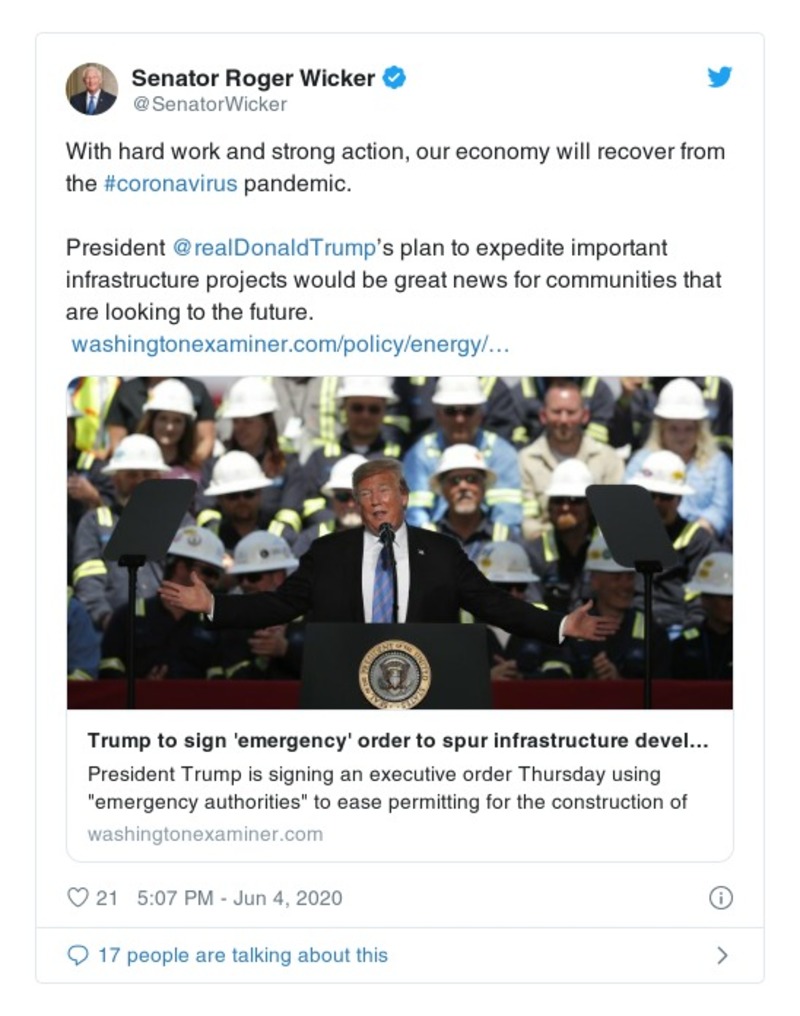Click the Twitter bird icon
This screenshot has height=1016, width=800.
pos(719,76)
